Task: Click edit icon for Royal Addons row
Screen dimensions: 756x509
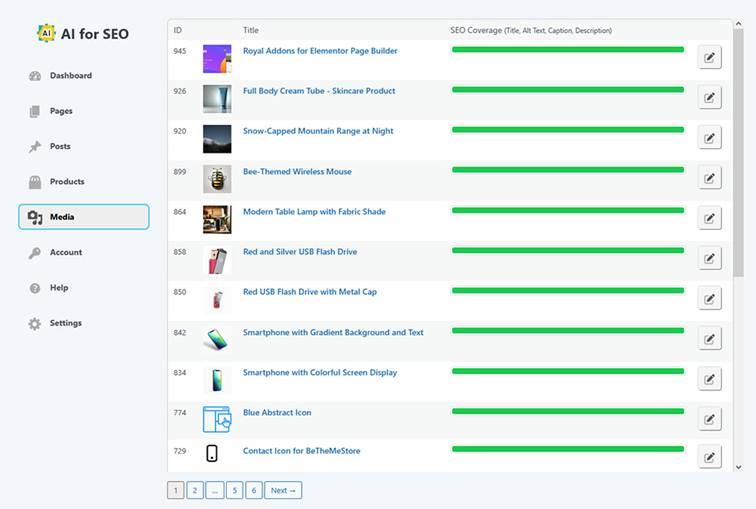Action: (709, 57)
